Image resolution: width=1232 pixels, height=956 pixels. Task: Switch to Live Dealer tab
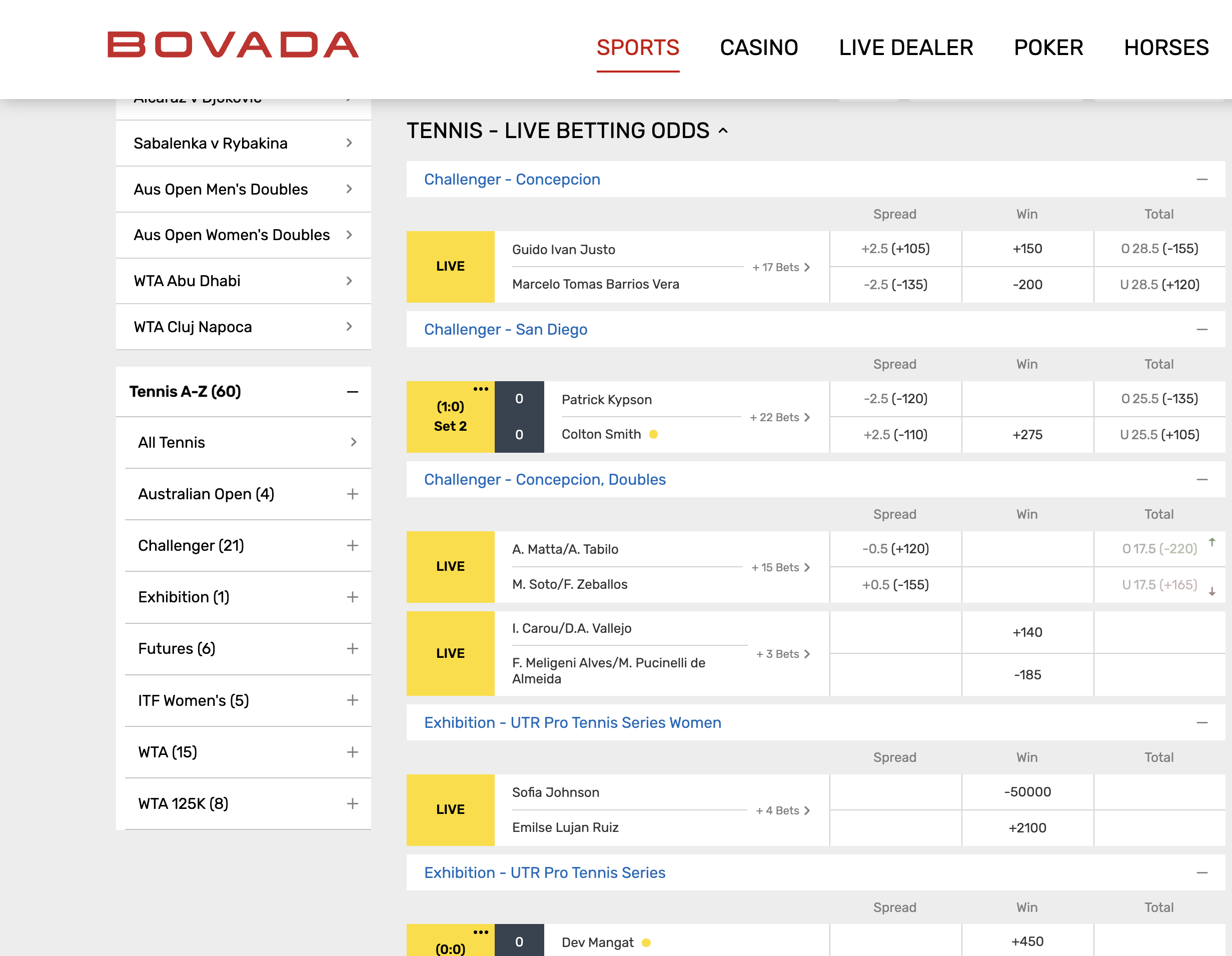(x=906, y=48)
